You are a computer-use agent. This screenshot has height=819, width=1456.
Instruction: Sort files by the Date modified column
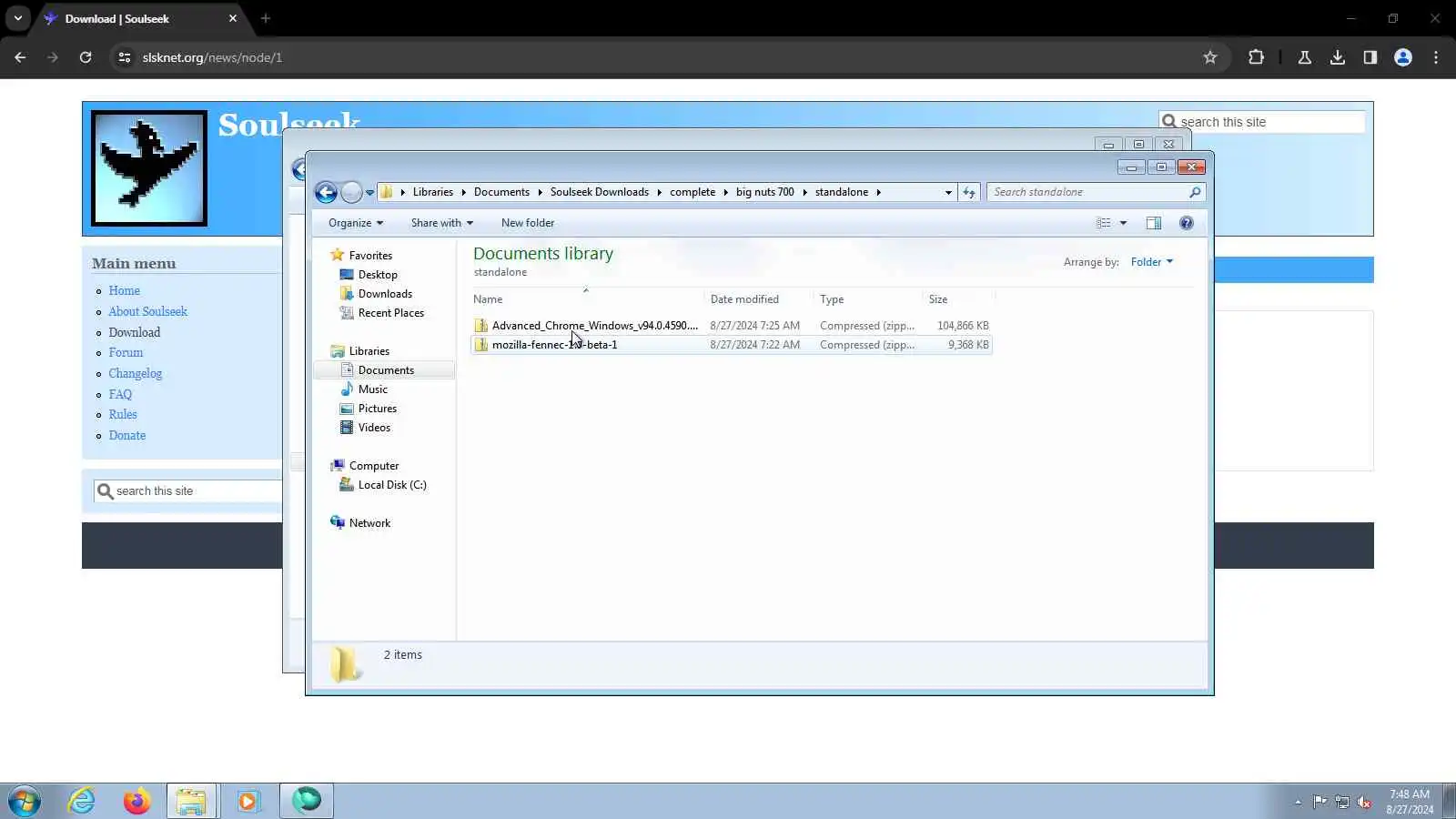[759, 299]
